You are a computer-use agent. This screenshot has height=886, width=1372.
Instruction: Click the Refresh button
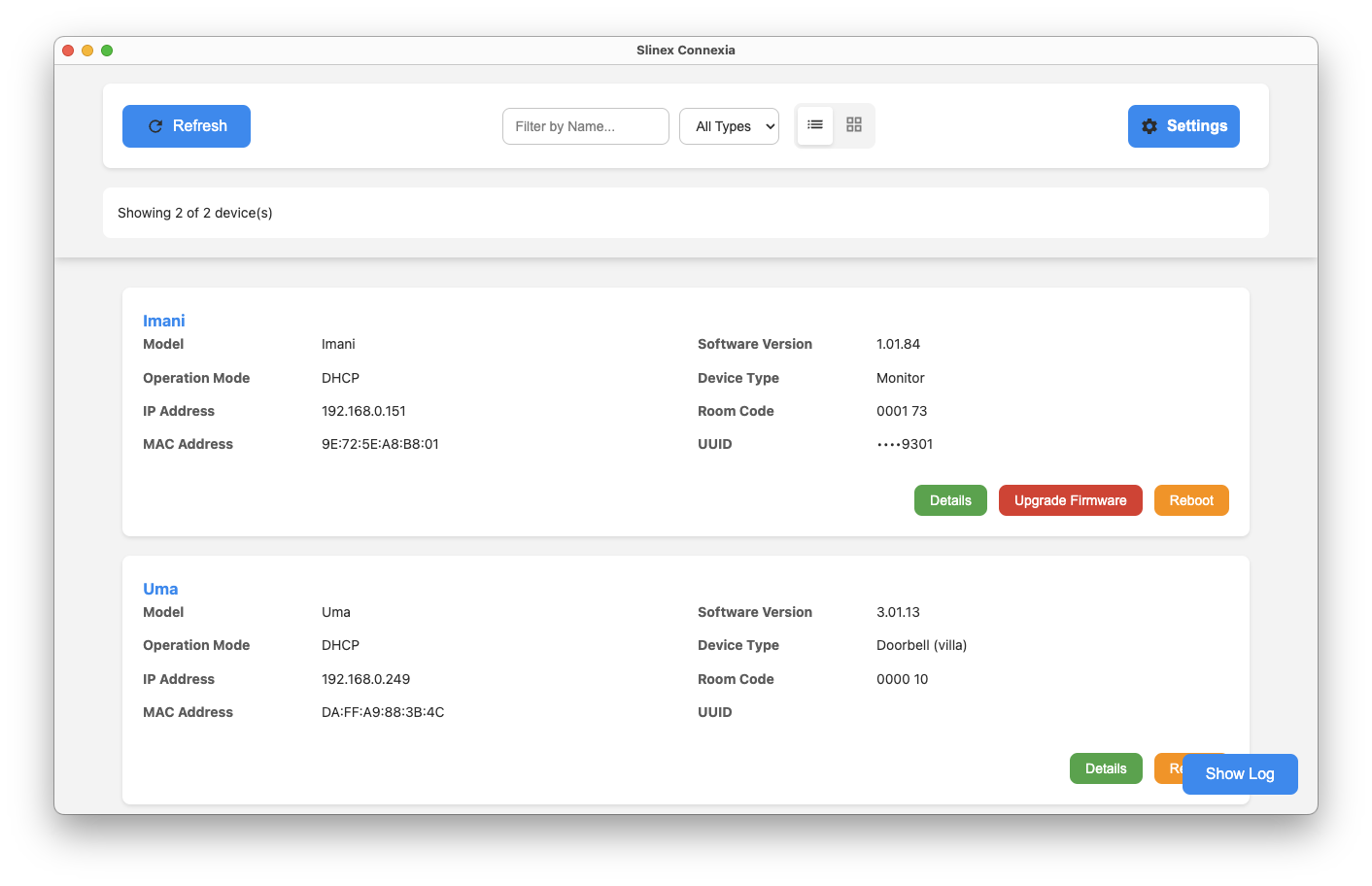(187, 126)
